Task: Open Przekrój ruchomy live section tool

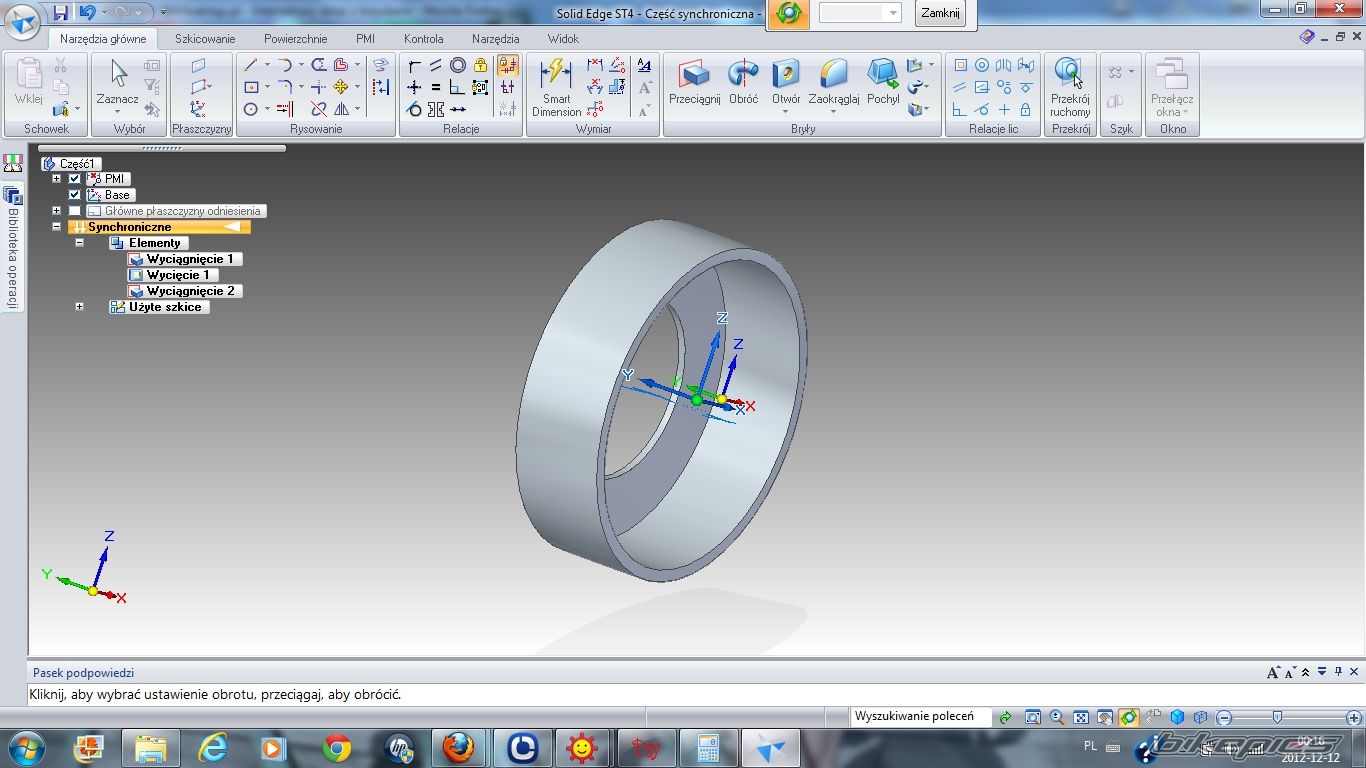Action: tap(1070, 87)
